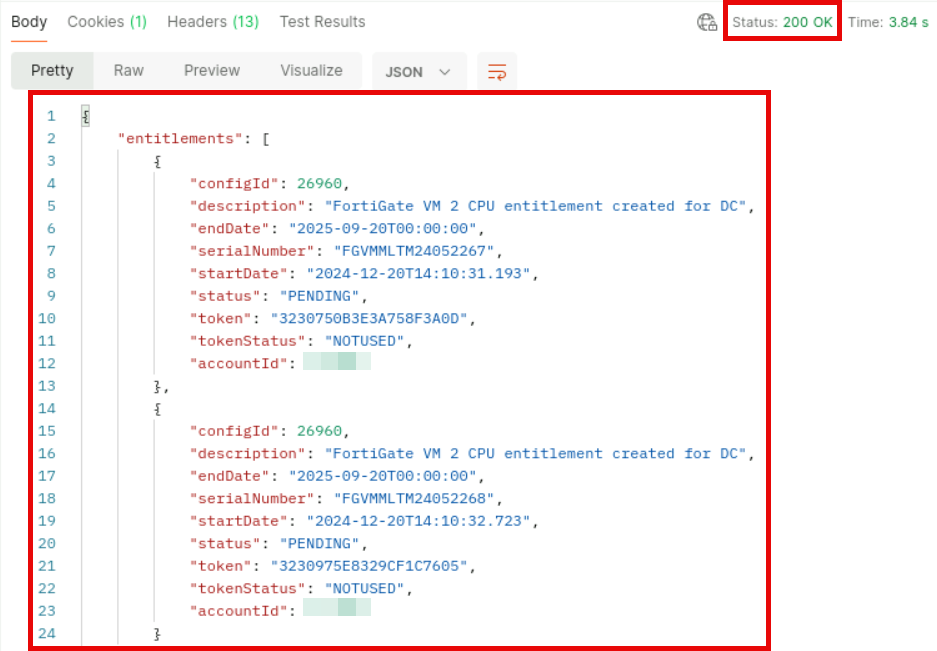
Task: Click the description string on line 5
Action: 535,206
